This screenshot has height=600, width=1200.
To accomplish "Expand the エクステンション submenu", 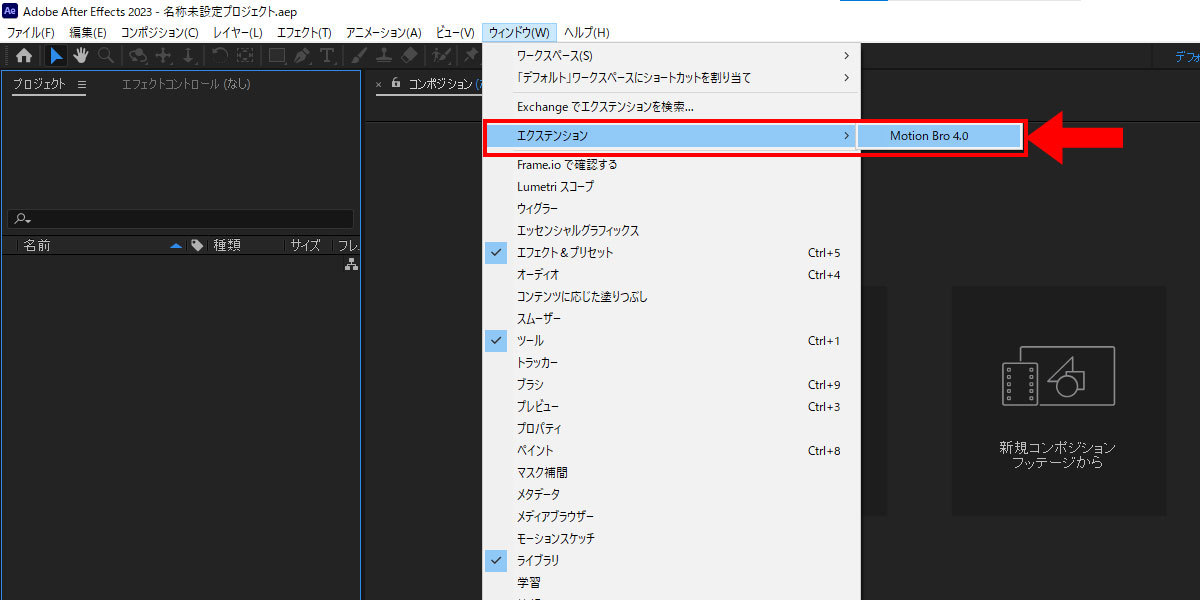I will (671, 135).
